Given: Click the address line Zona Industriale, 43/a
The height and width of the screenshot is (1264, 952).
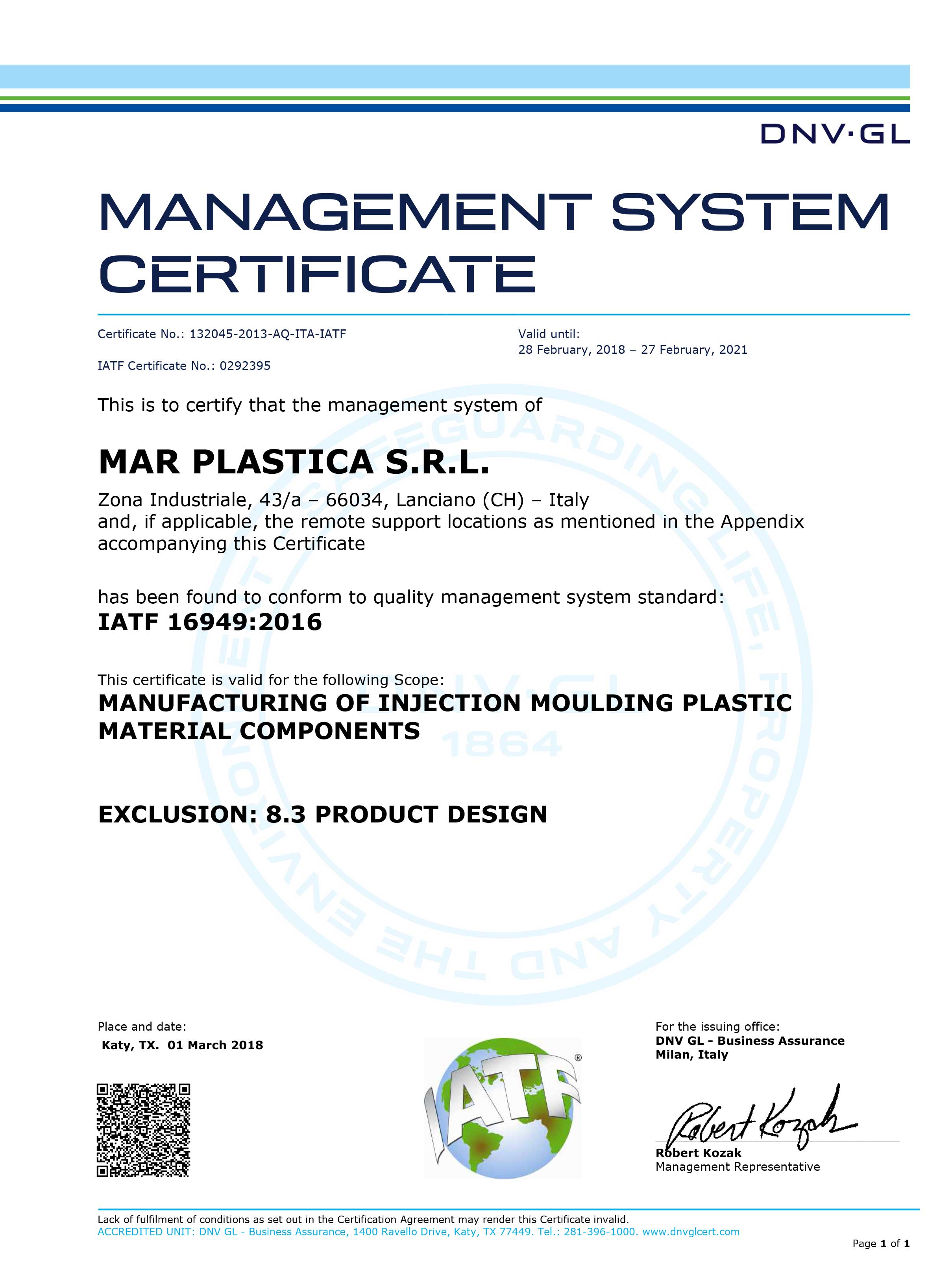Looking at the screenshot, I should click(x=344, y=500).
